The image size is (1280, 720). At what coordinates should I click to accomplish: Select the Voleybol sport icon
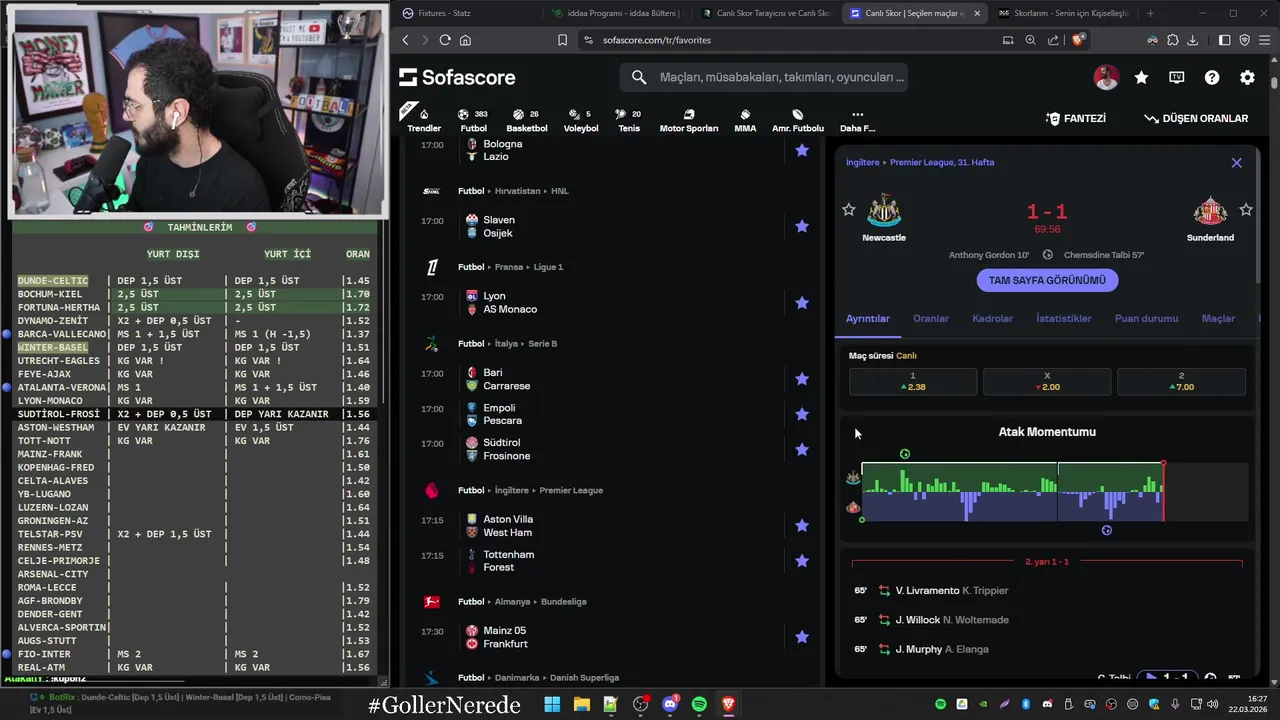[581, 120]
